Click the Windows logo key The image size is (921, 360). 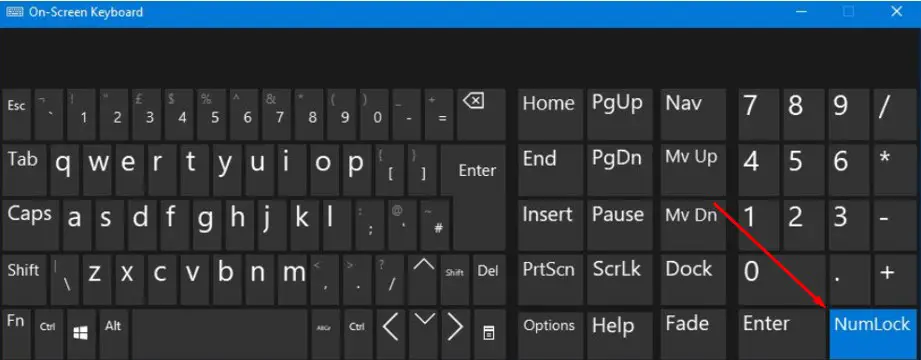click(x=81, y=333)
